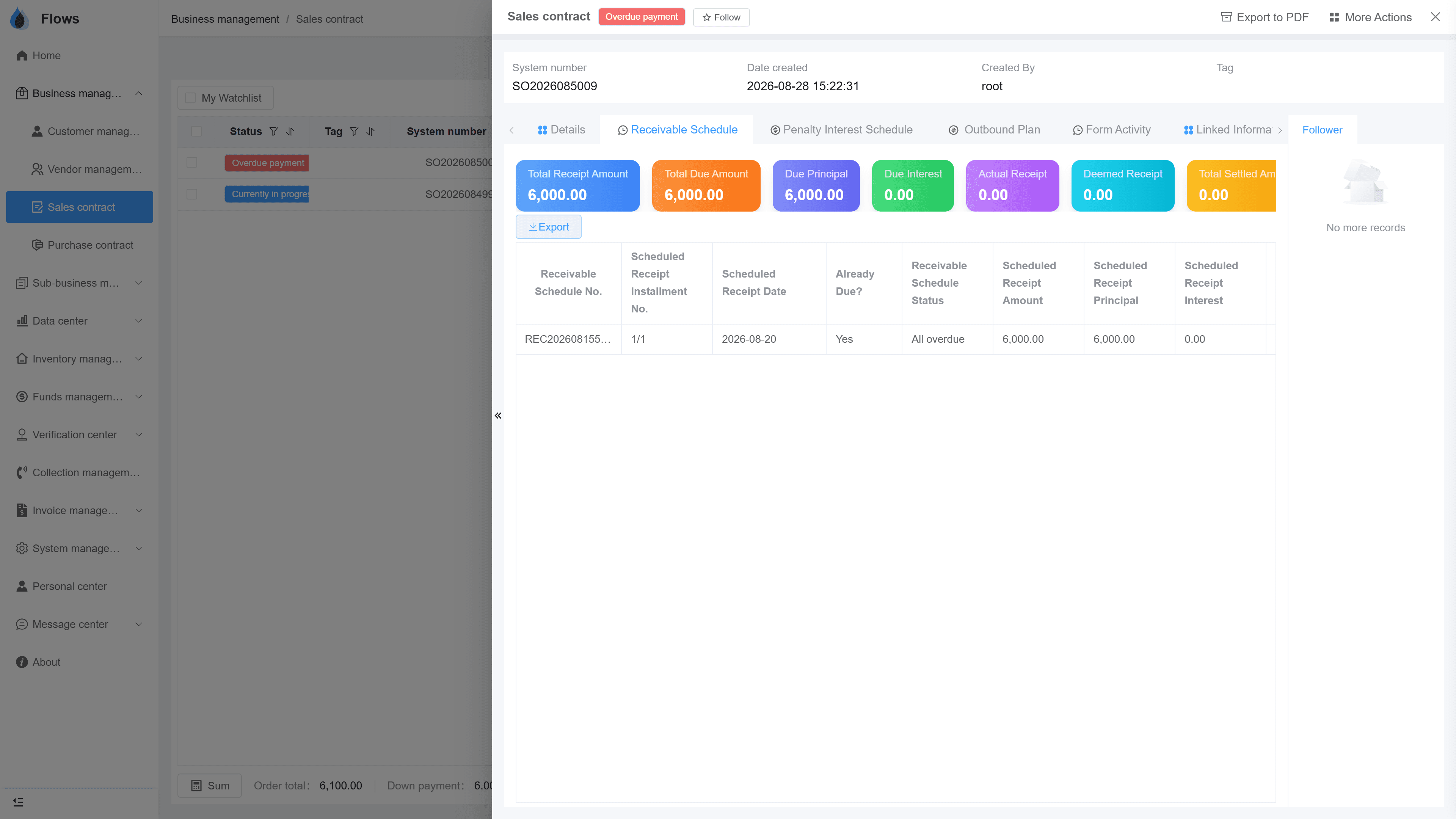Viewport: 1456px width, 819px height.
Task: Click the Due Principal card
Action: pyautogui.click(x=816, y=185)
